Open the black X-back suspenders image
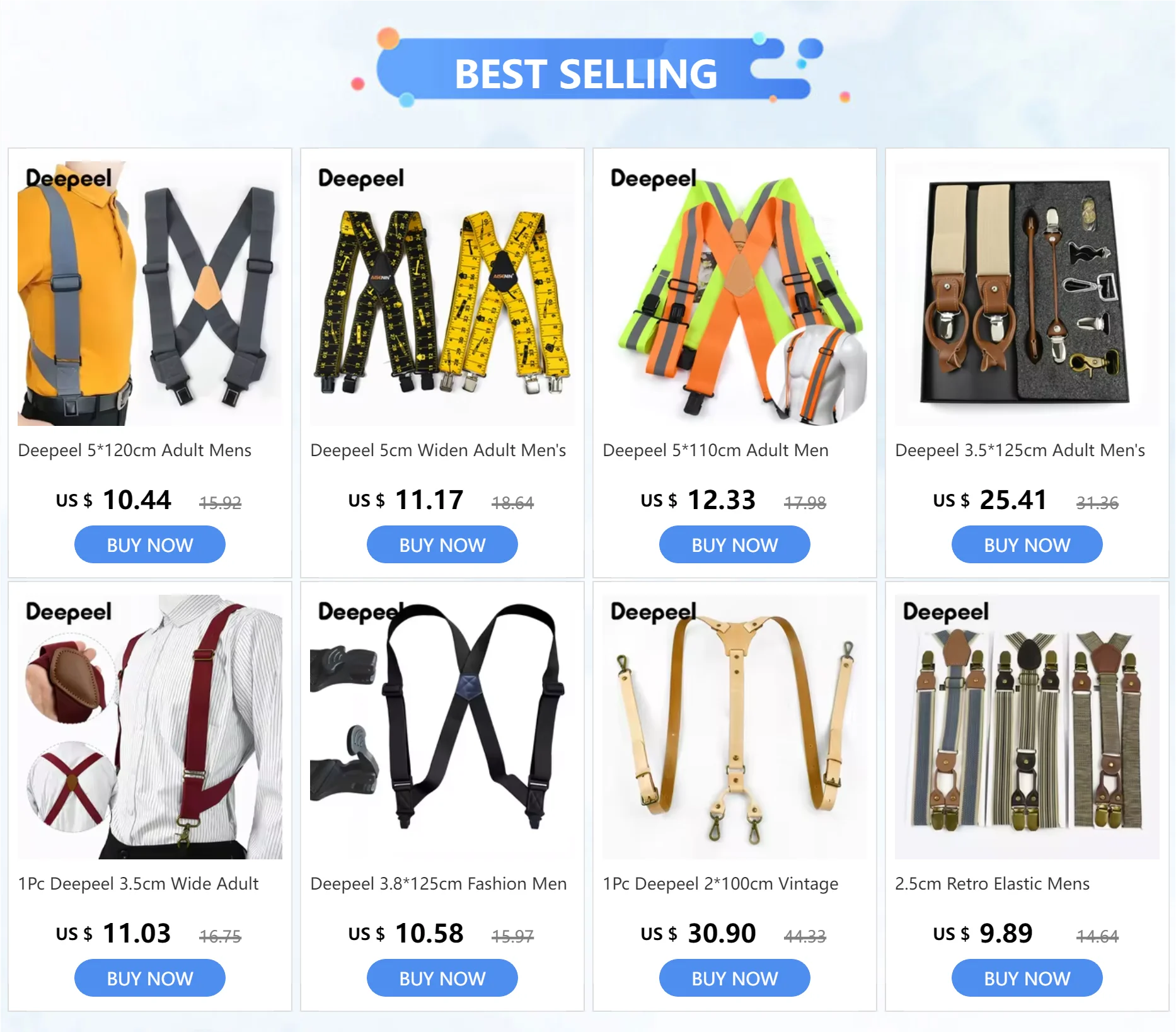The image size is (1176, 1032). (442, 727)
